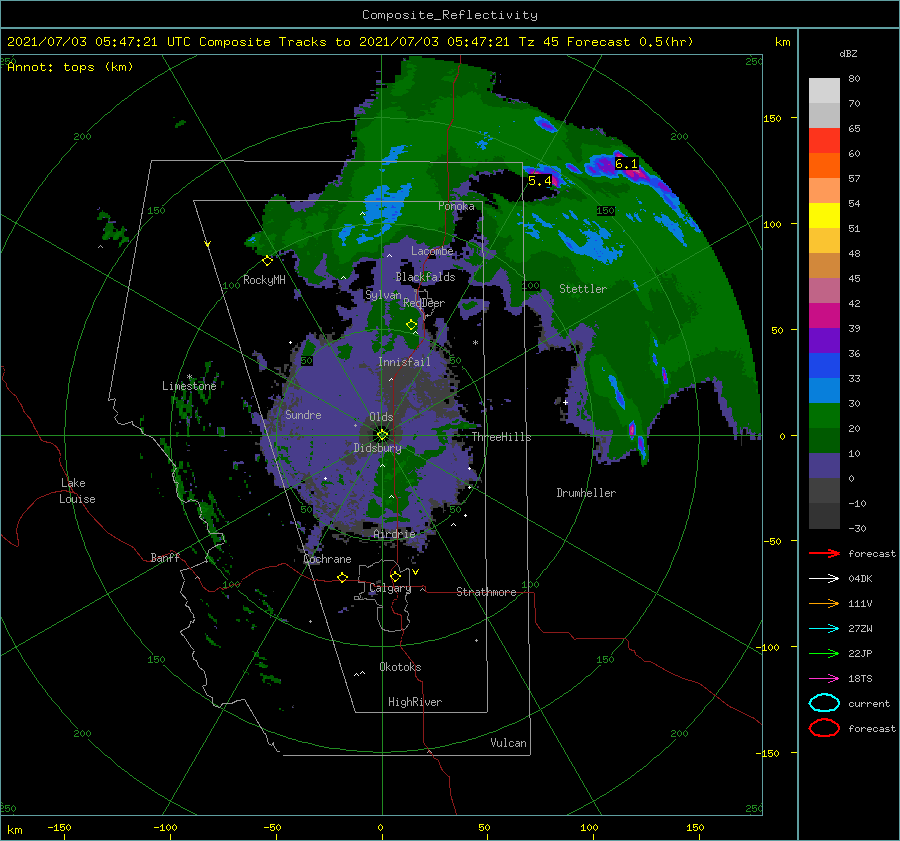Click the 04DK legend text
Viewport: 900px width, 841px height.
point(860,578)
